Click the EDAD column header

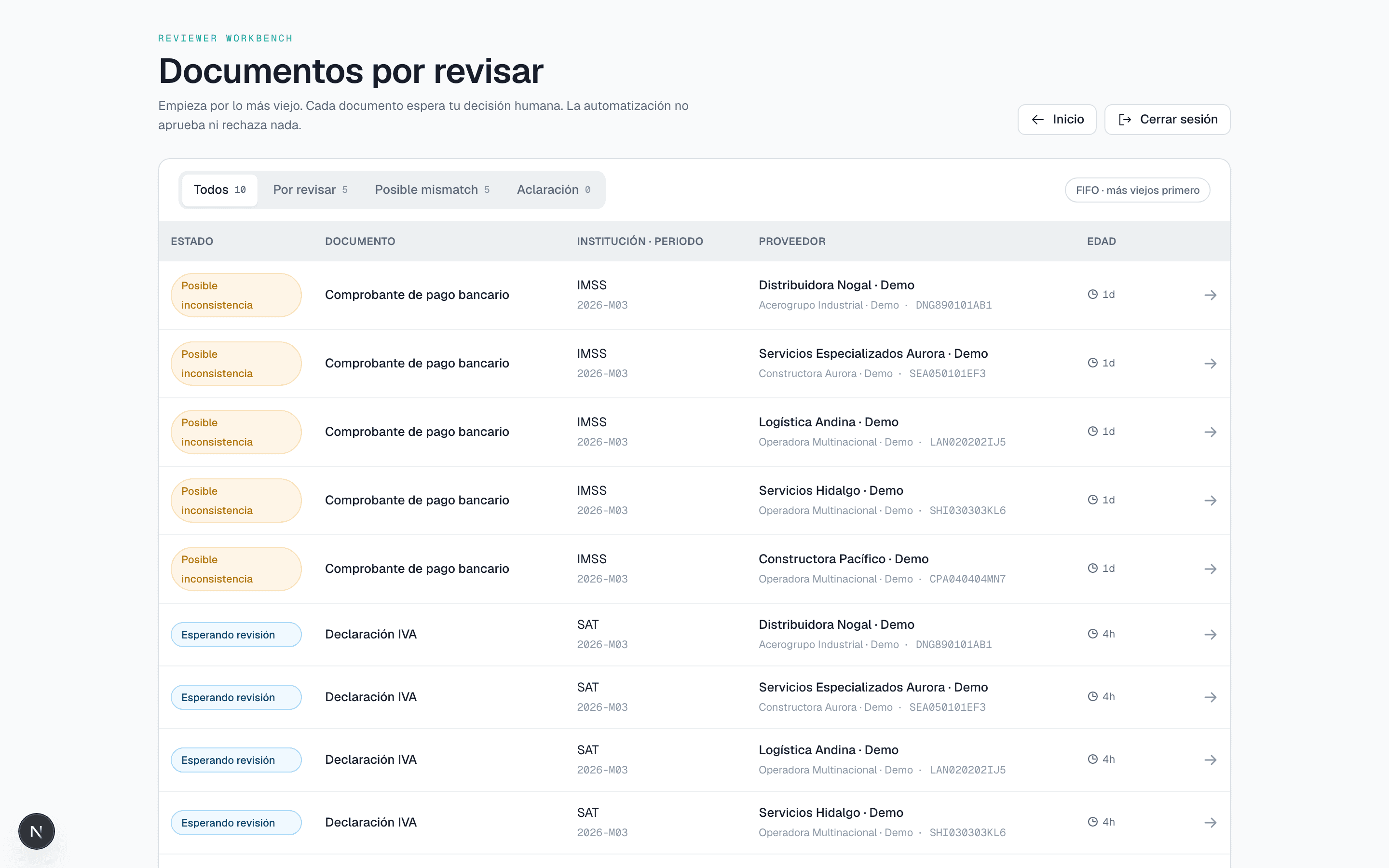[x=1101, y=241]
